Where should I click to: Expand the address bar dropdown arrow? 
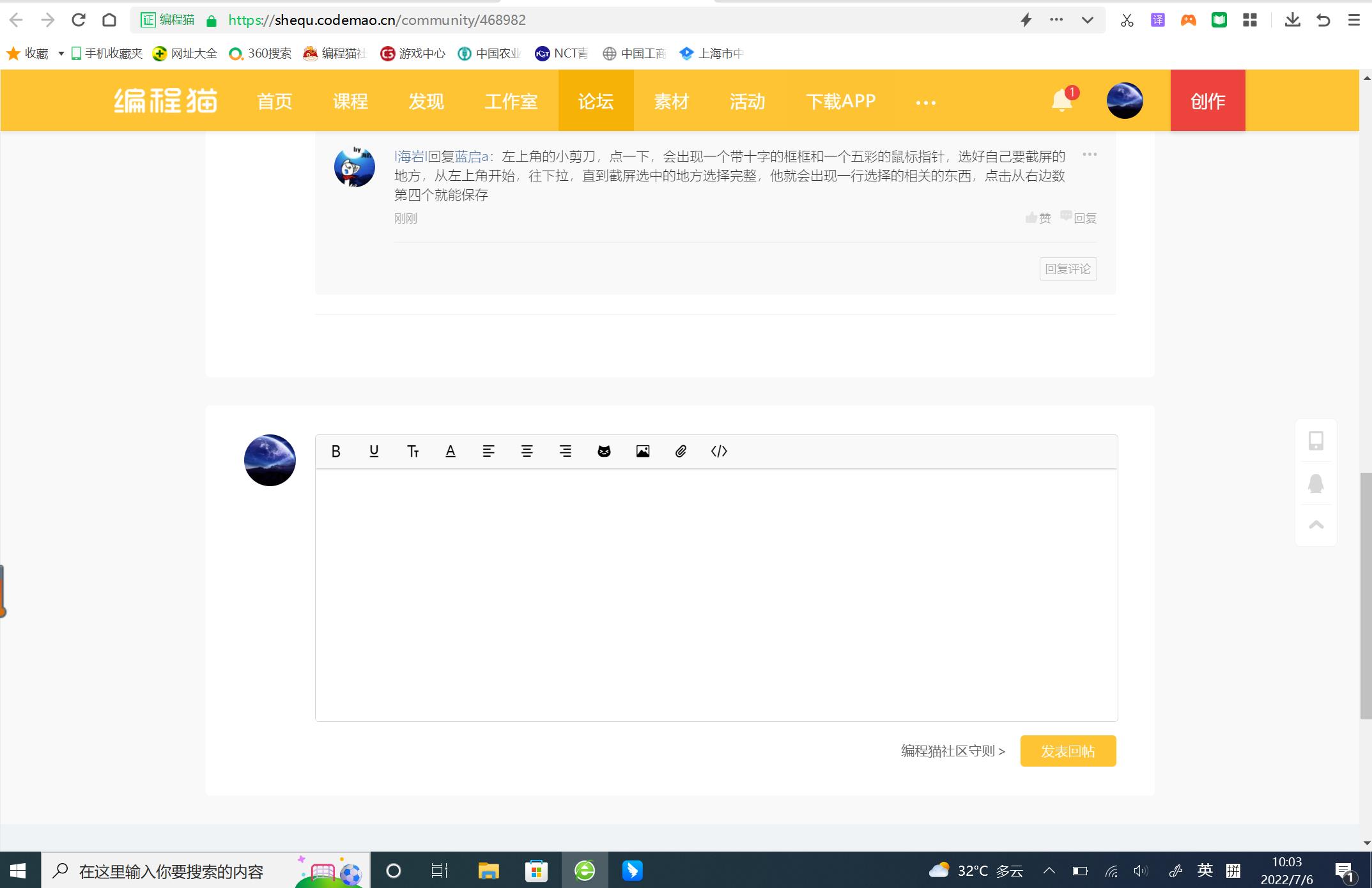pyautogui.click(x=1087, y=20)
